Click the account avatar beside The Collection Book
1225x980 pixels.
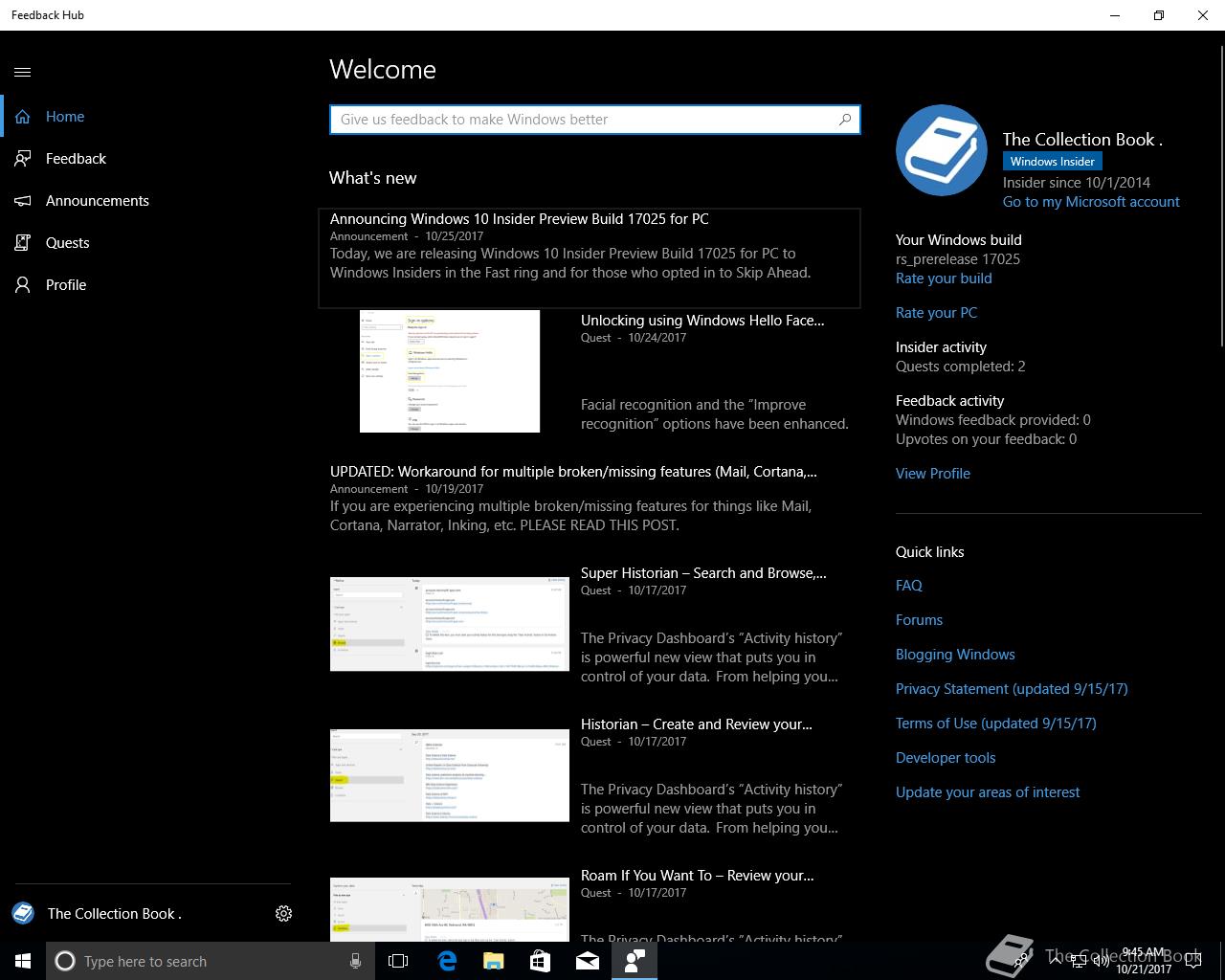point(23,914)
